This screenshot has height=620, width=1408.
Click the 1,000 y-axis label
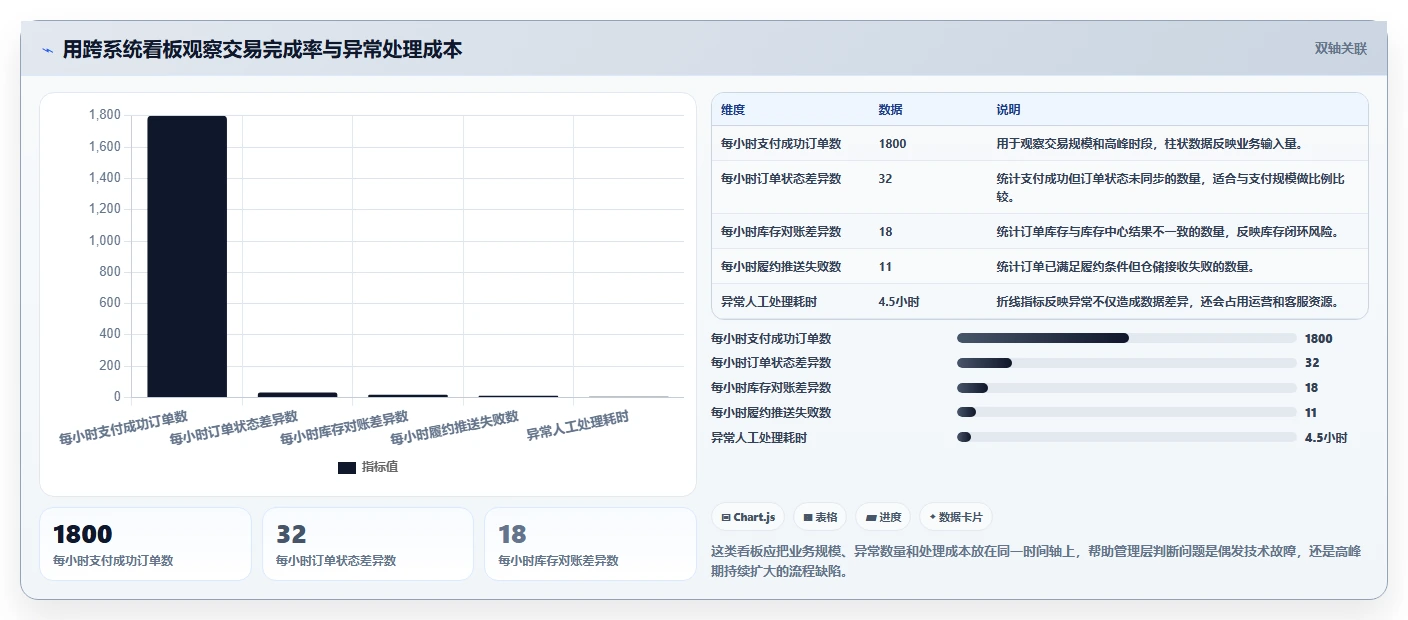click(x=104, y=241)
